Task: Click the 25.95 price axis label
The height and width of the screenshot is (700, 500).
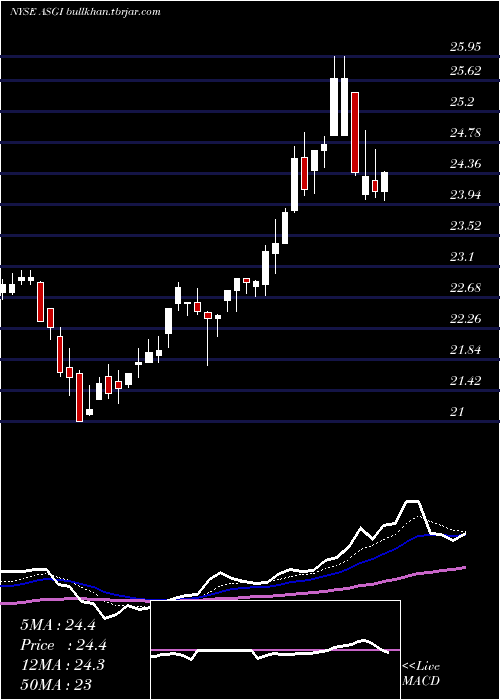Action: (x=466, y=46)
